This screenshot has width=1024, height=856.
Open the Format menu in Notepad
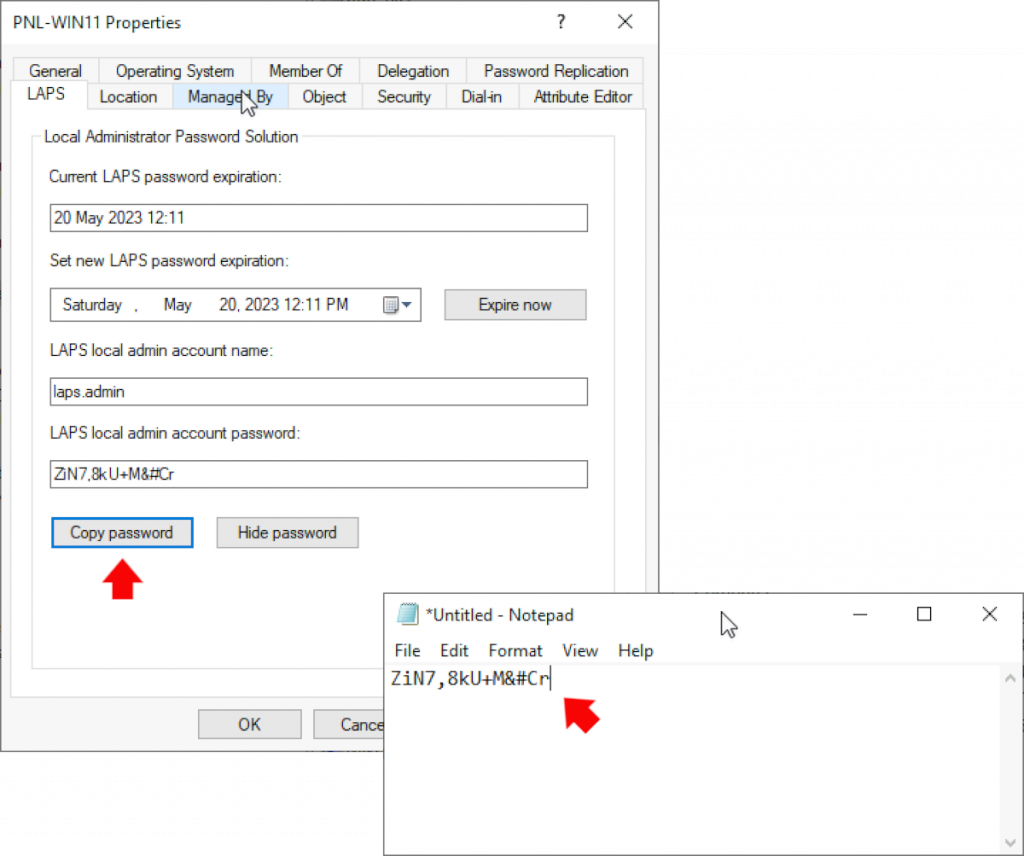(x=515, y=650)
